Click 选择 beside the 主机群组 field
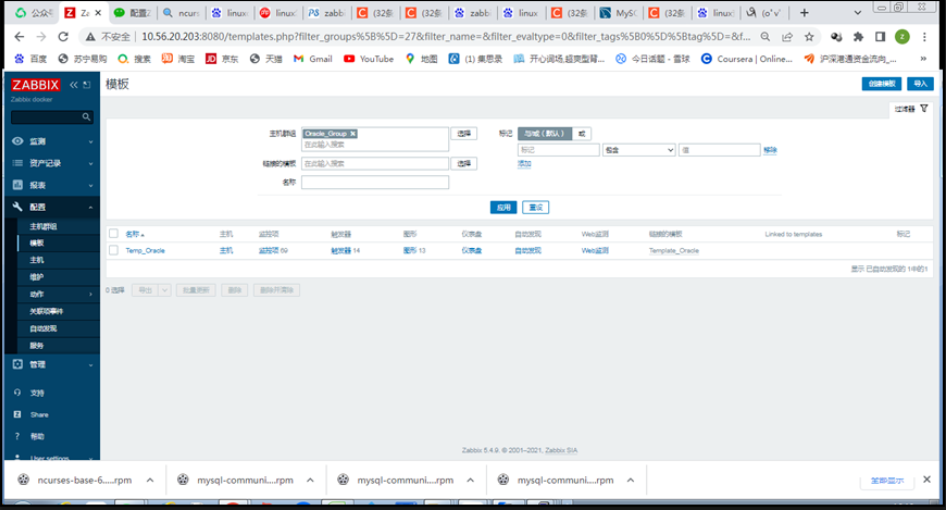948x510 pixels. pos(464,134)
